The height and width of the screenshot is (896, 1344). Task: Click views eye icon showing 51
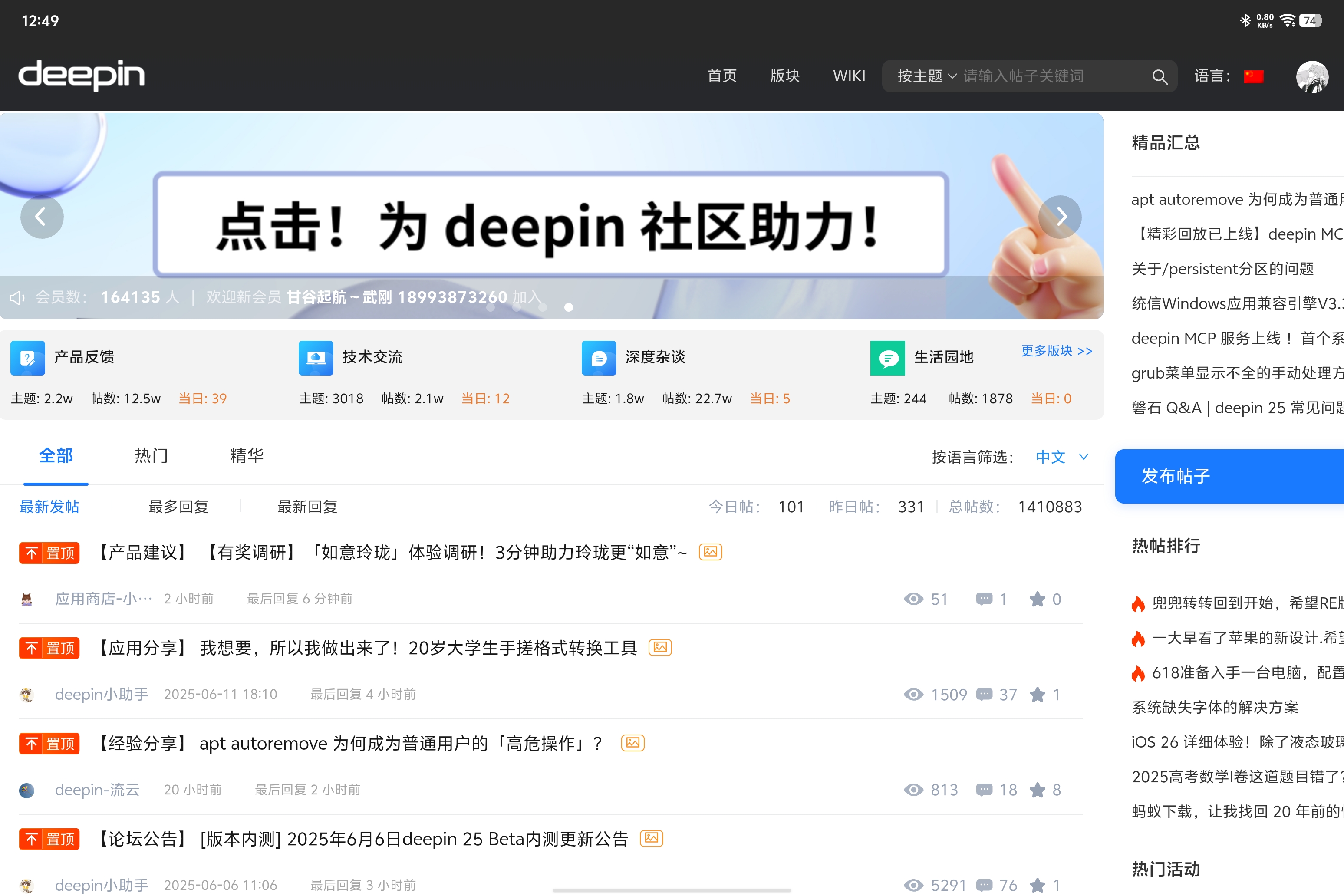913,599
